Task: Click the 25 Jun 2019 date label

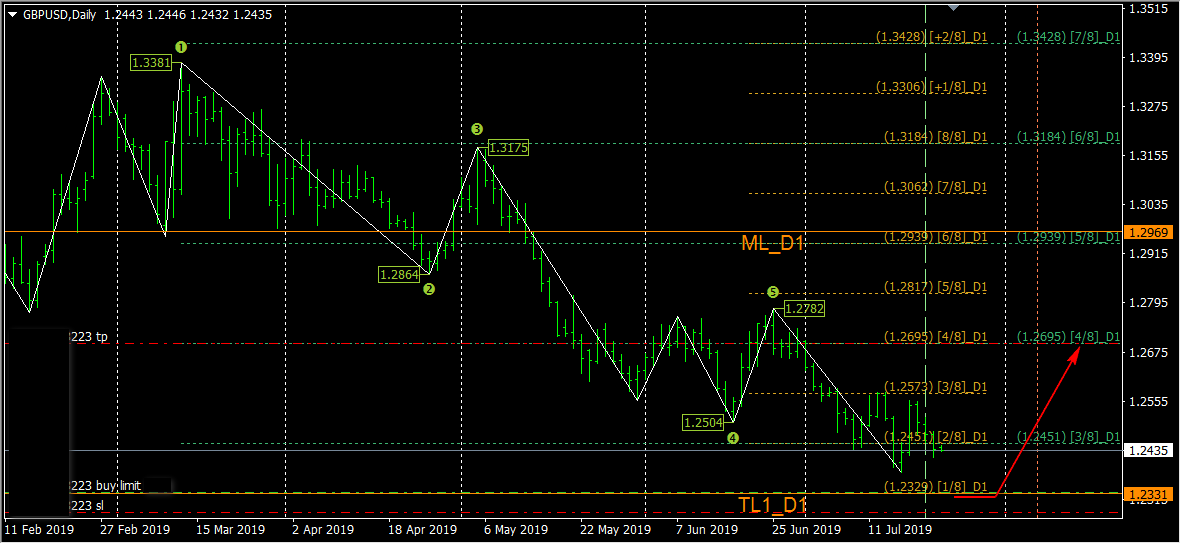Action: pyautogui.click(x=806, y=530)
